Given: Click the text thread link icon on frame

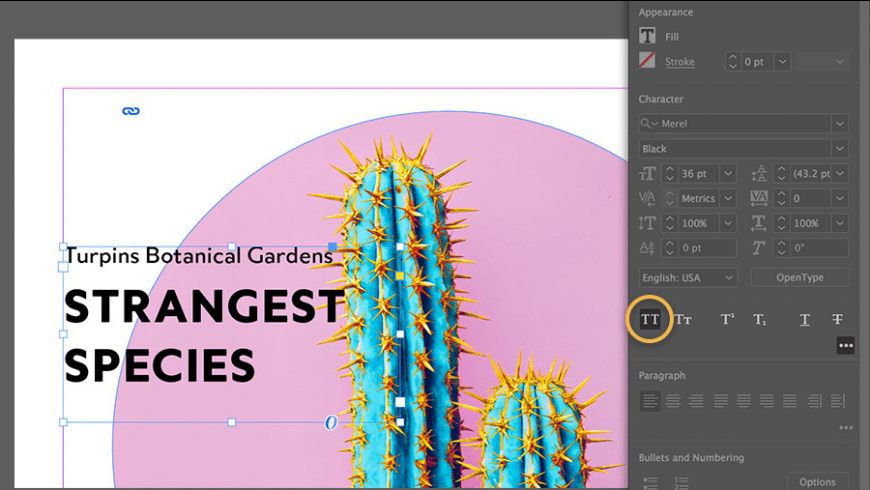Looking at the screenshot, I should point(130,111).
